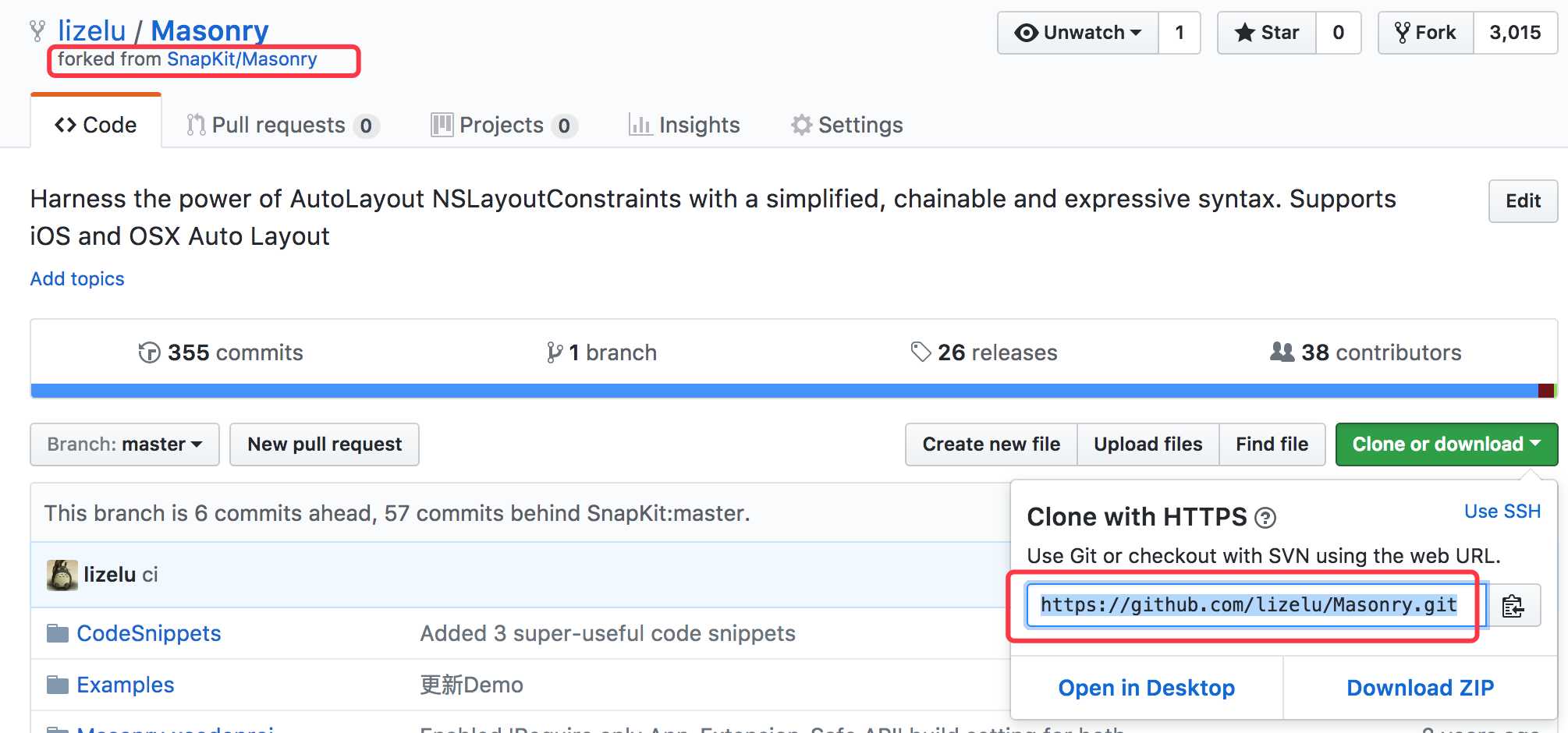Viewport: 1568px width, 733px height.
Task: Click the Insights graph icon
Action: click(x=640, y=125)
